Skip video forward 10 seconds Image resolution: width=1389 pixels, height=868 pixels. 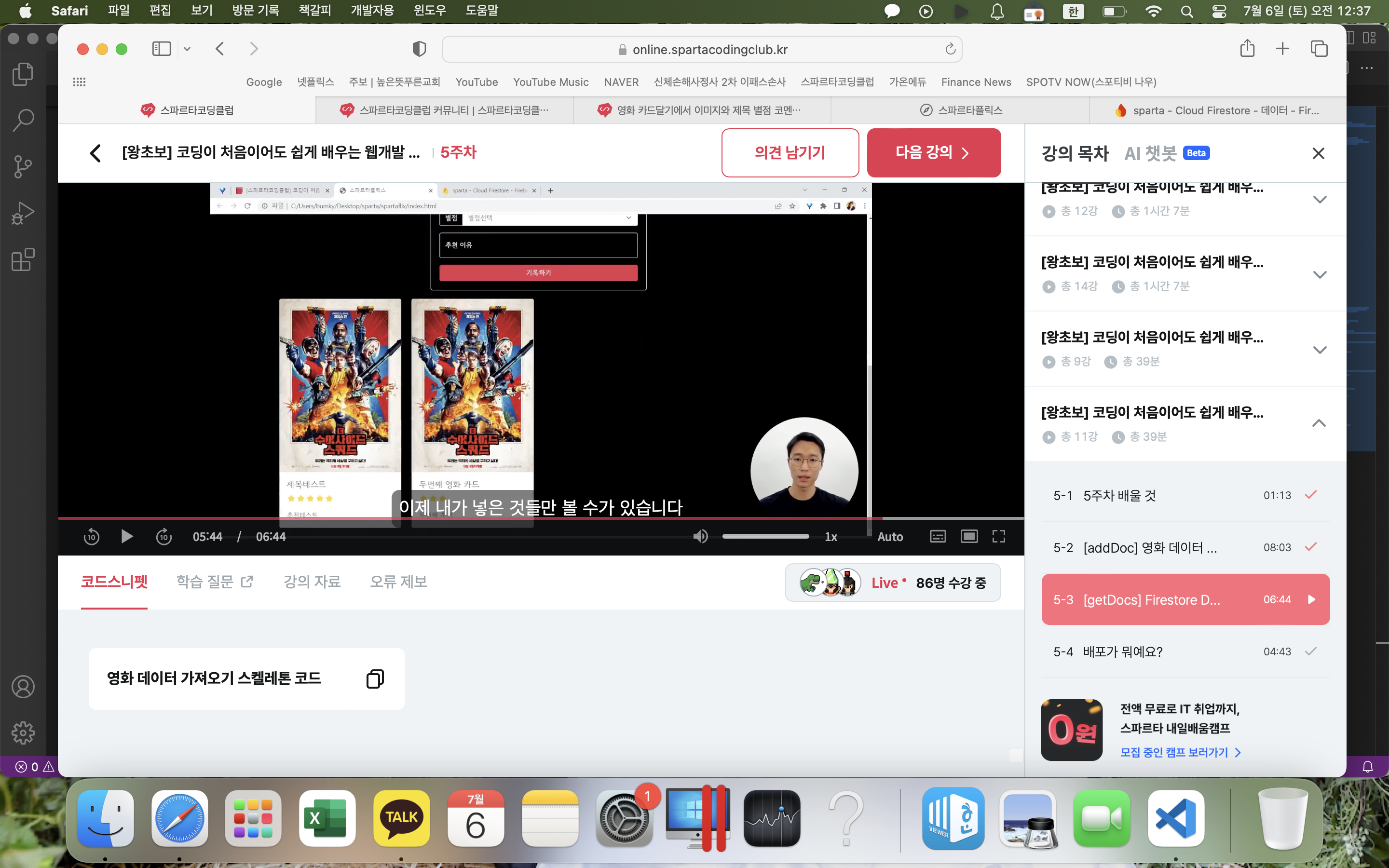click(163, 537)
